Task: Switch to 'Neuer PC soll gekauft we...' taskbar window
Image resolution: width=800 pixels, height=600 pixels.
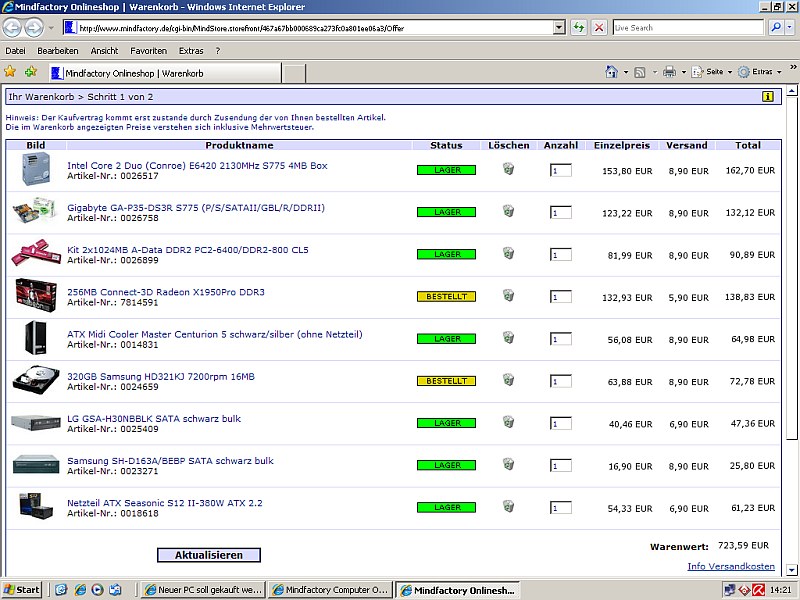Action: coord(203,590)
